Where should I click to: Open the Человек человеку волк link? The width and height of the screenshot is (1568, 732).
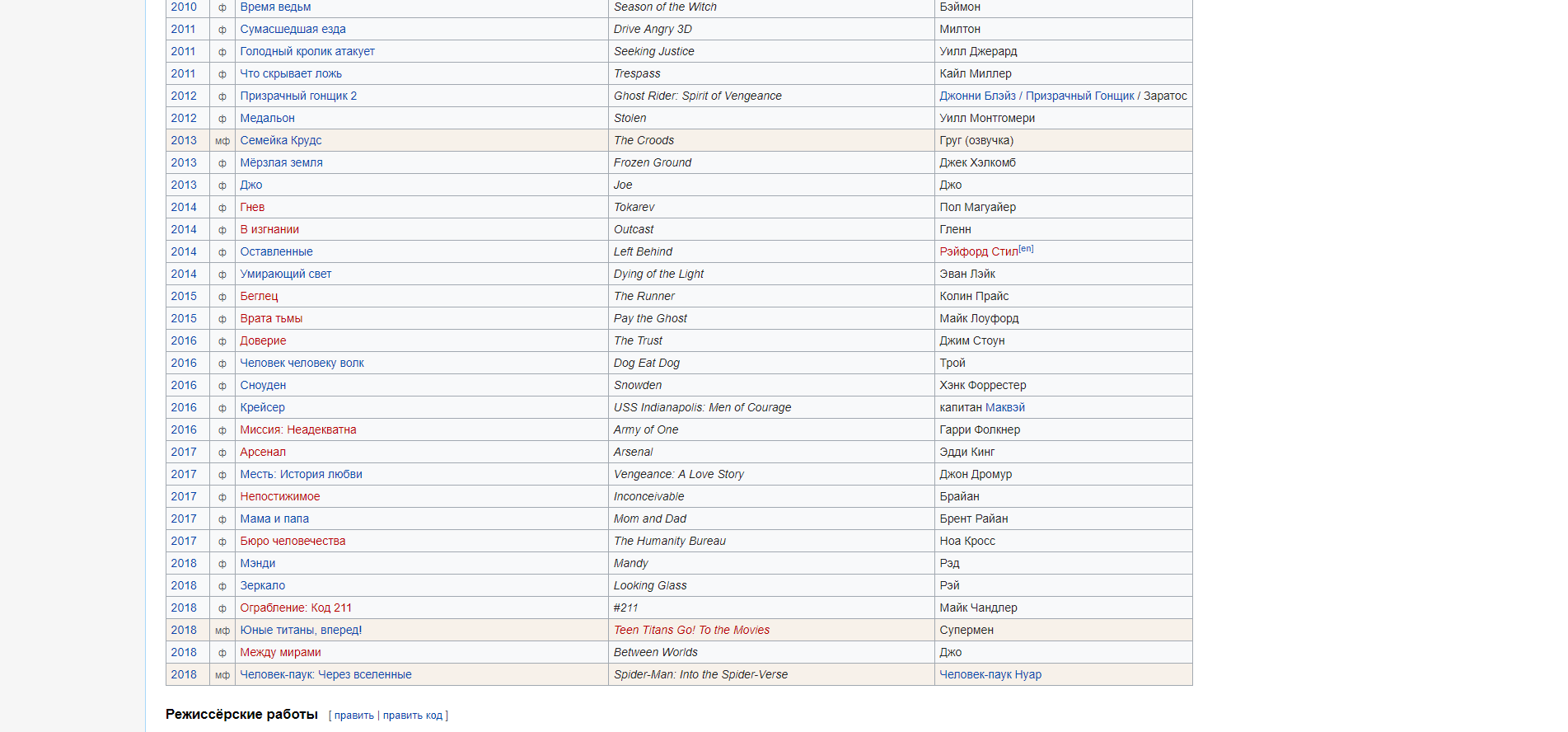click(302, 363)
